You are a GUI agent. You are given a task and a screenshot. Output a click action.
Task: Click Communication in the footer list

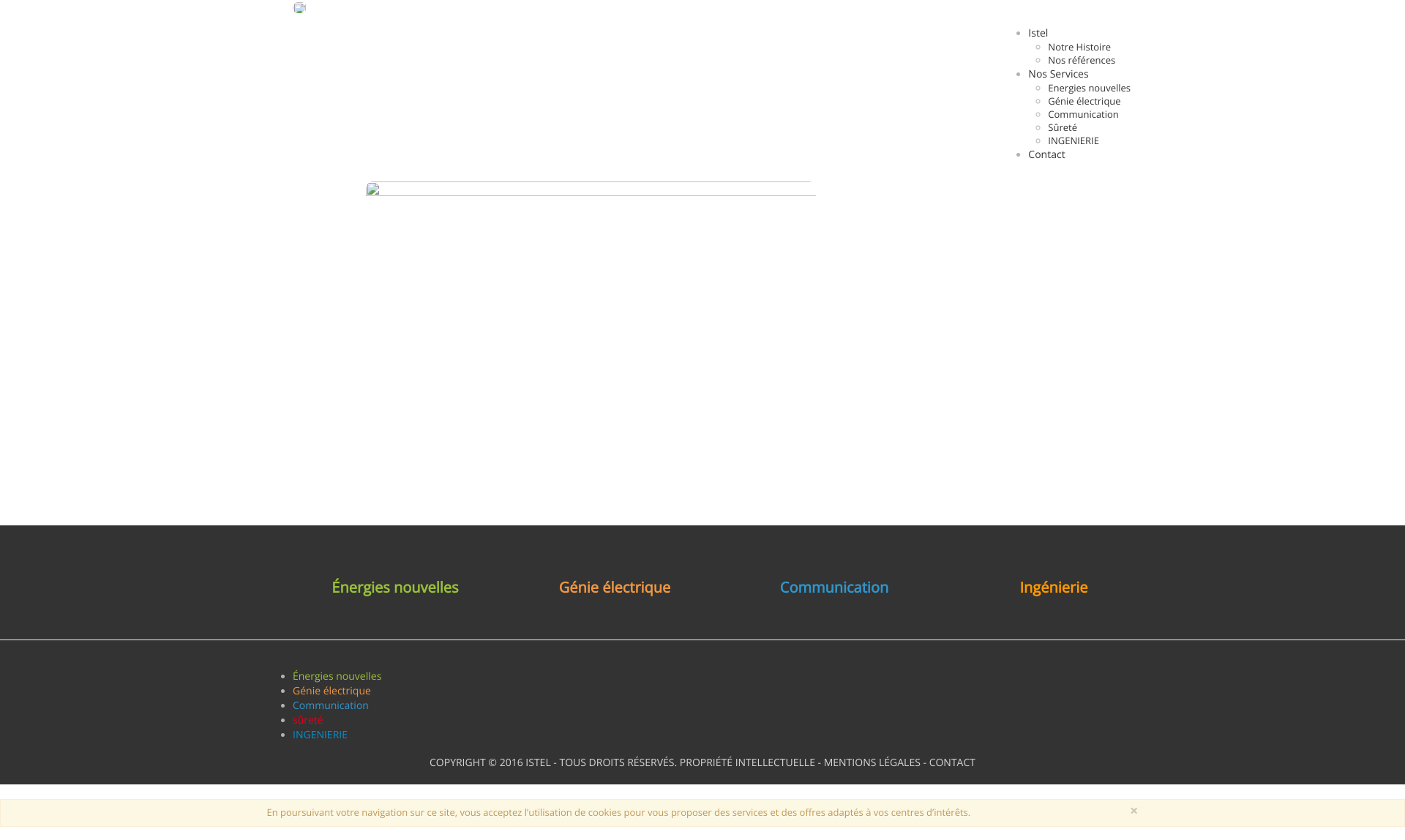[330, 705]
